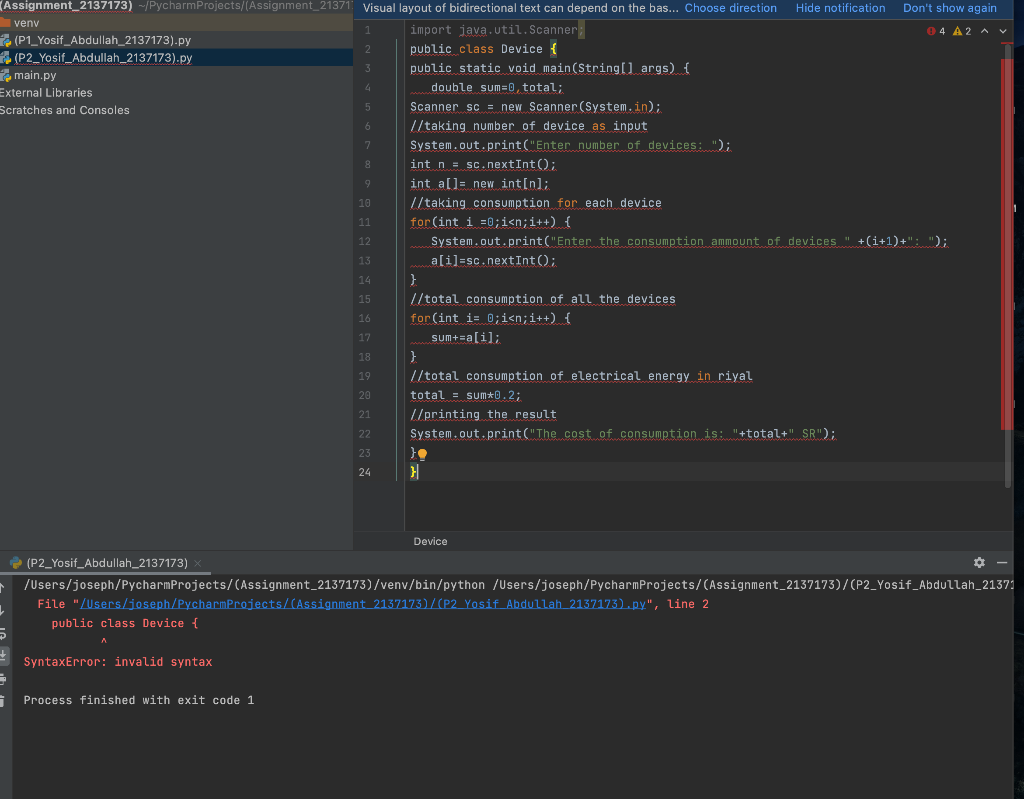This screenshot has width=1024, height=799.
Task: Click '//total consumption of all the devices' comment
Action: [543, 299]
